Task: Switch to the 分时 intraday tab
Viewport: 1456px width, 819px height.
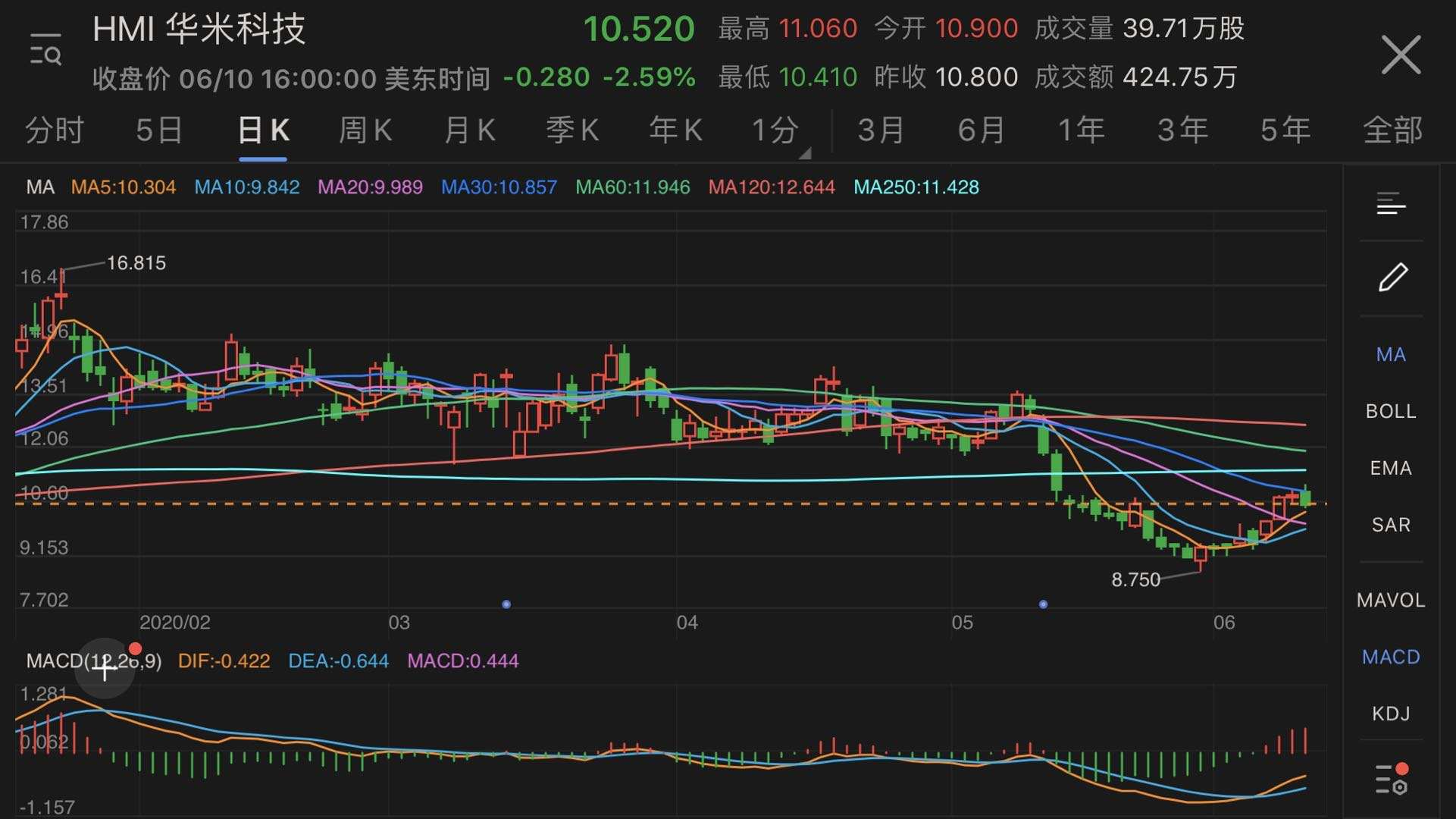Action: [54, 130]
